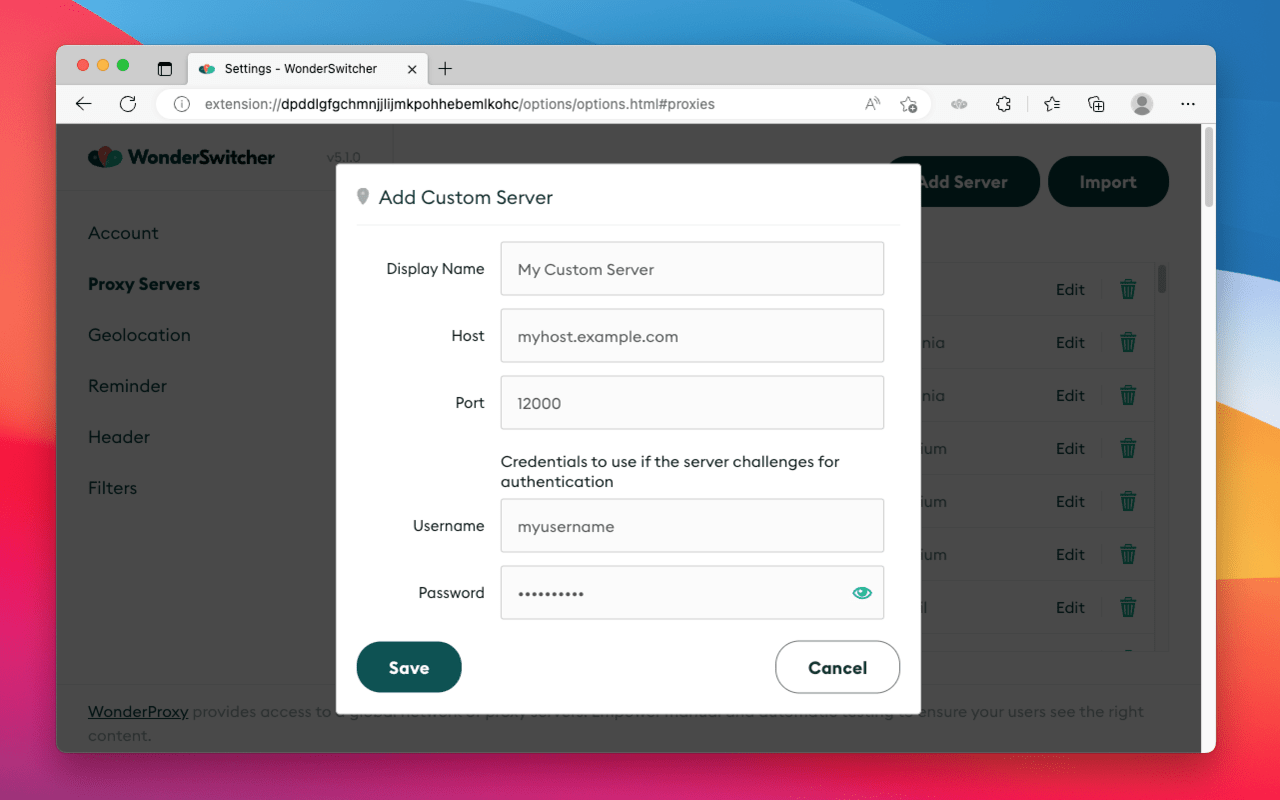Open the Account settings section
This screenshot has width=1280, height=800.
point(123,233)
